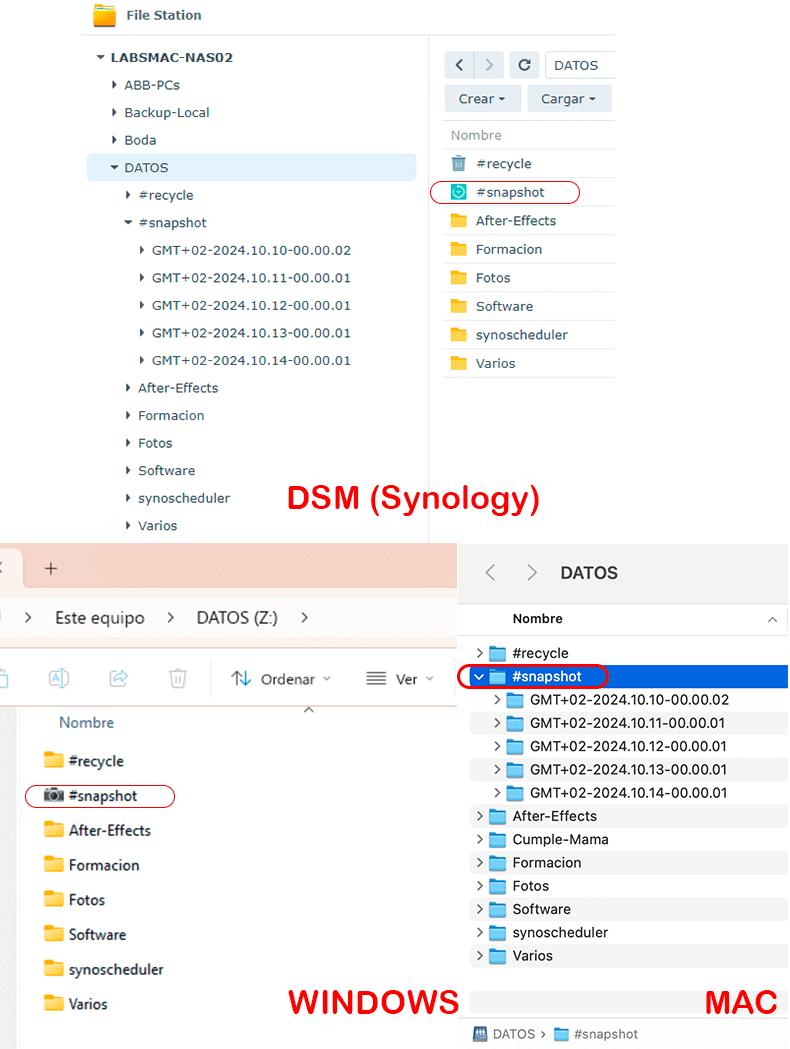This screenshot has height=1049, width=790.
Task: Expand the Cumple-Mama folder in Mac Finder
Action: point(480,840)
